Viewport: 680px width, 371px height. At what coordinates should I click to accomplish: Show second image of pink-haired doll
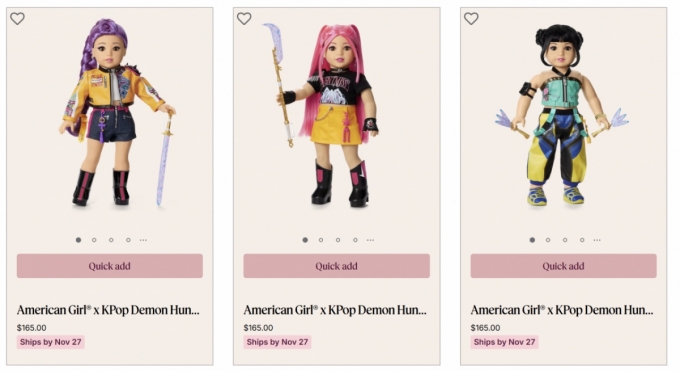point(321,240)
